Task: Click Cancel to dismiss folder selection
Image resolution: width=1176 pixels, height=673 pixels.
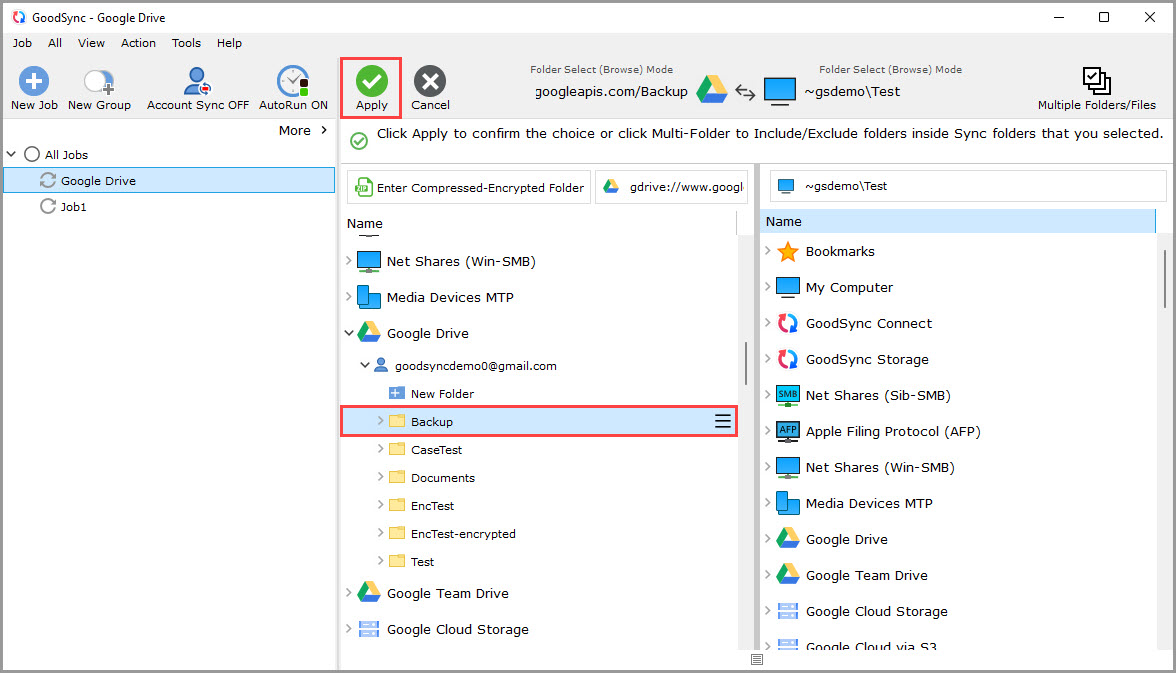Action: 430,87
